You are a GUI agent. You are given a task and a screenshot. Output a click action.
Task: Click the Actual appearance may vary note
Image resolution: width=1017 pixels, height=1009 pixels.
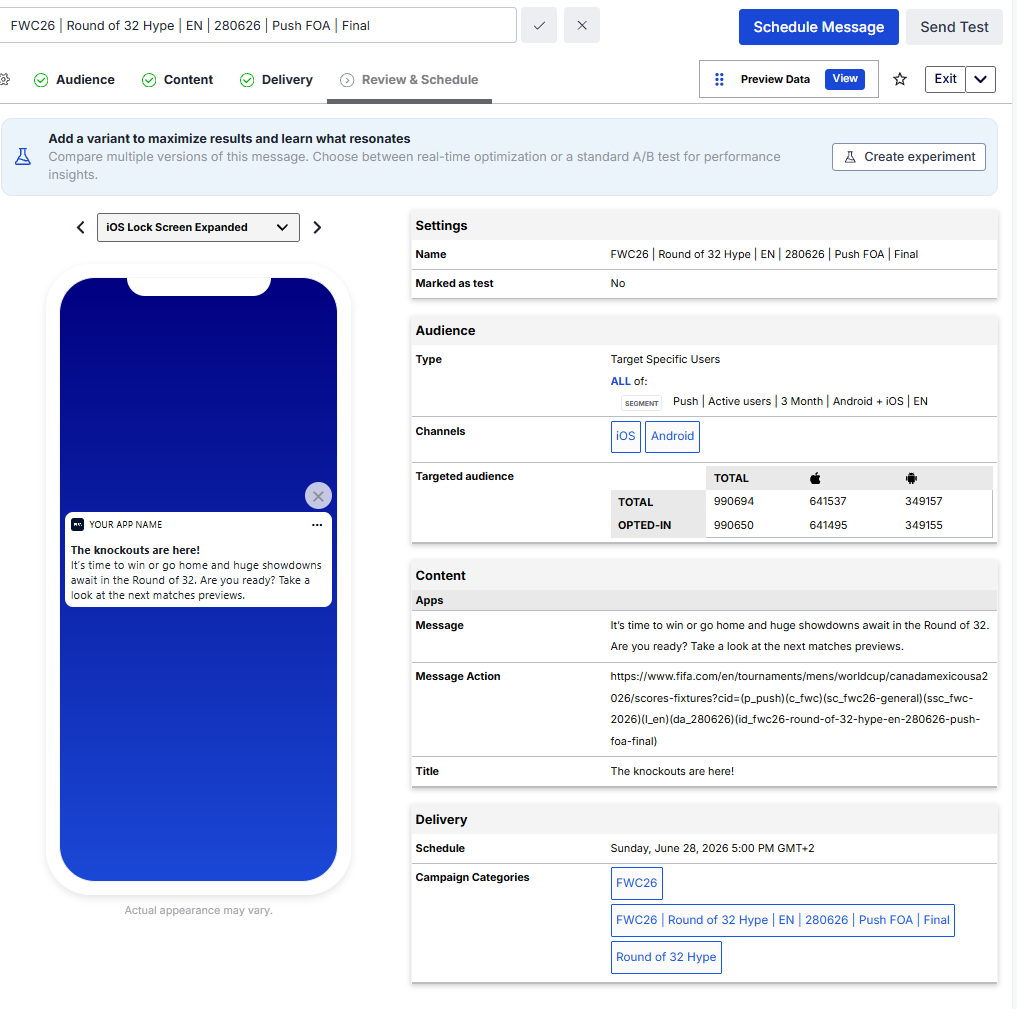[198, 910]
